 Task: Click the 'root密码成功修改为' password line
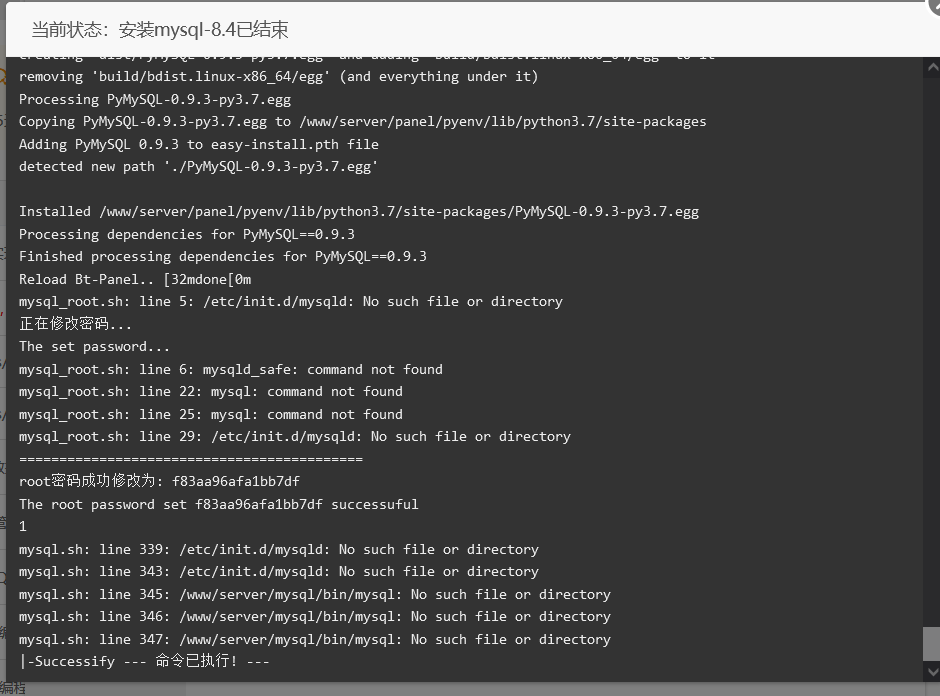159,481
